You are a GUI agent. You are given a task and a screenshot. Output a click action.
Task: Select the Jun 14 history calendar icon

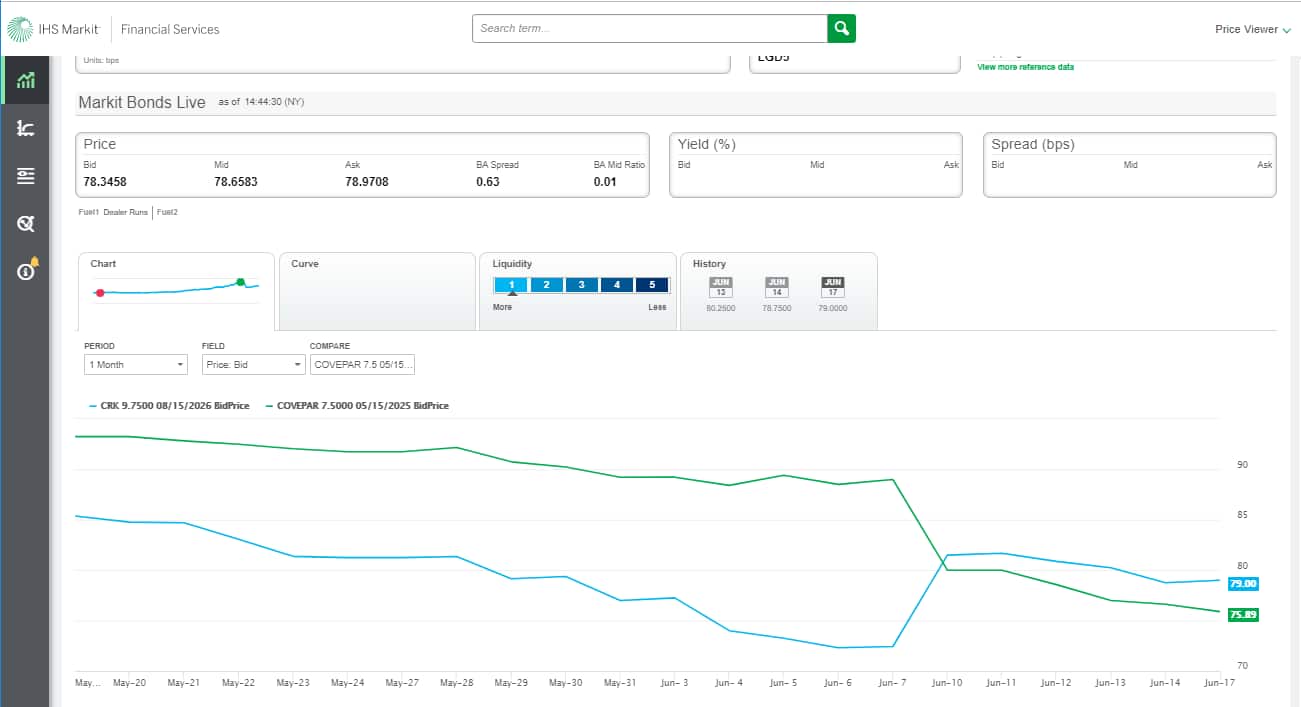pyautogui.click(x=777, y=287)
